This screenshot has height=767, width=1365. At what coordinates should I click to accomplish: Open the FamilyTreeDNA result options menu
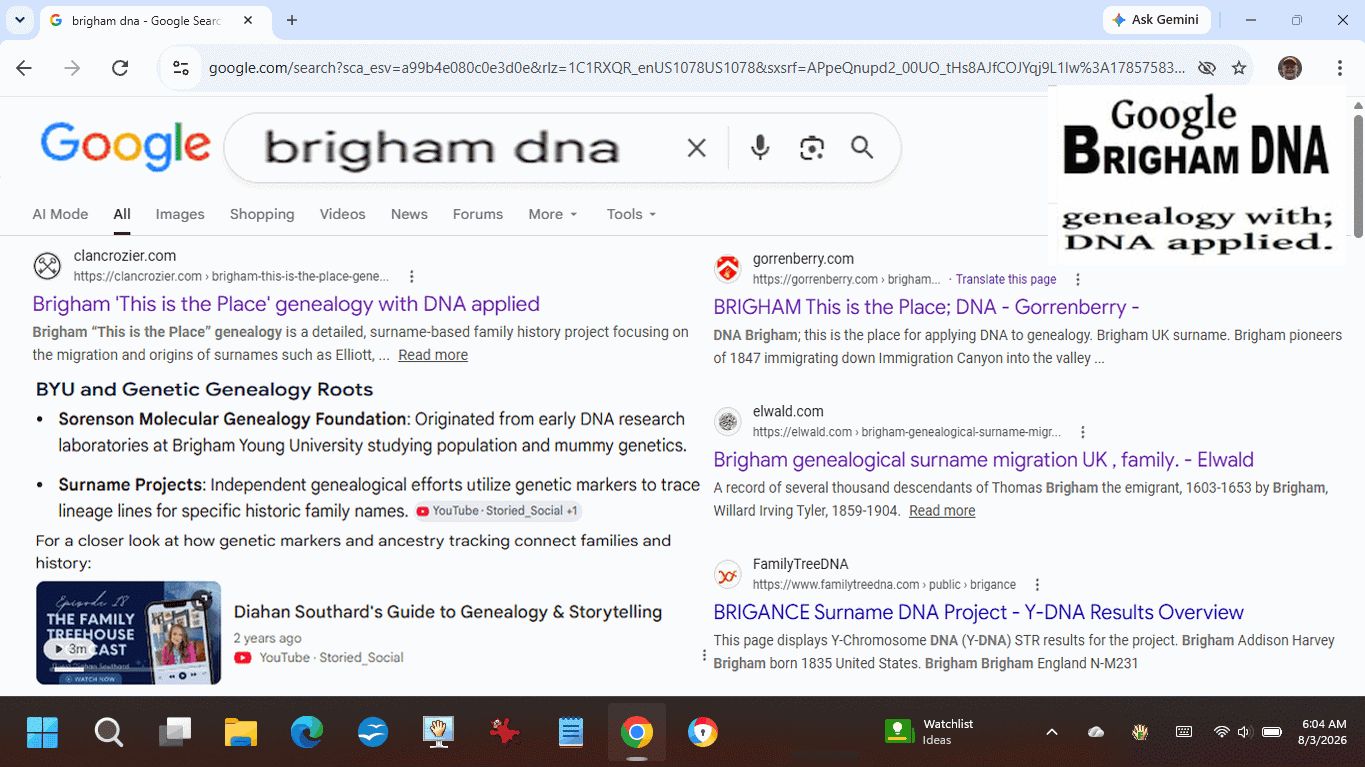(x=1037, y=585)
